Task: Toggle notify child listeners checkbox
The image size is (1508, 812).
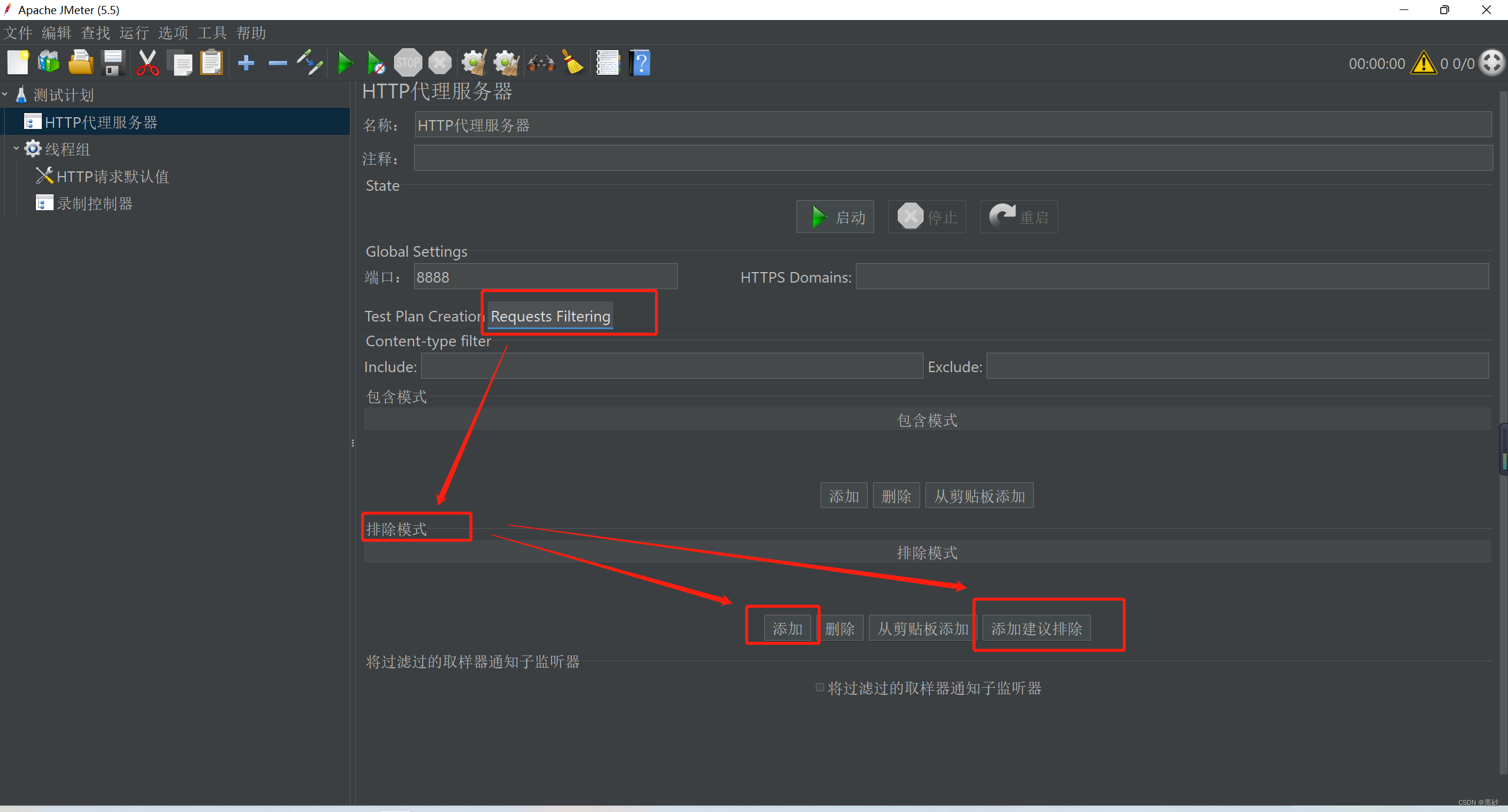Action: tap(819, 687)
